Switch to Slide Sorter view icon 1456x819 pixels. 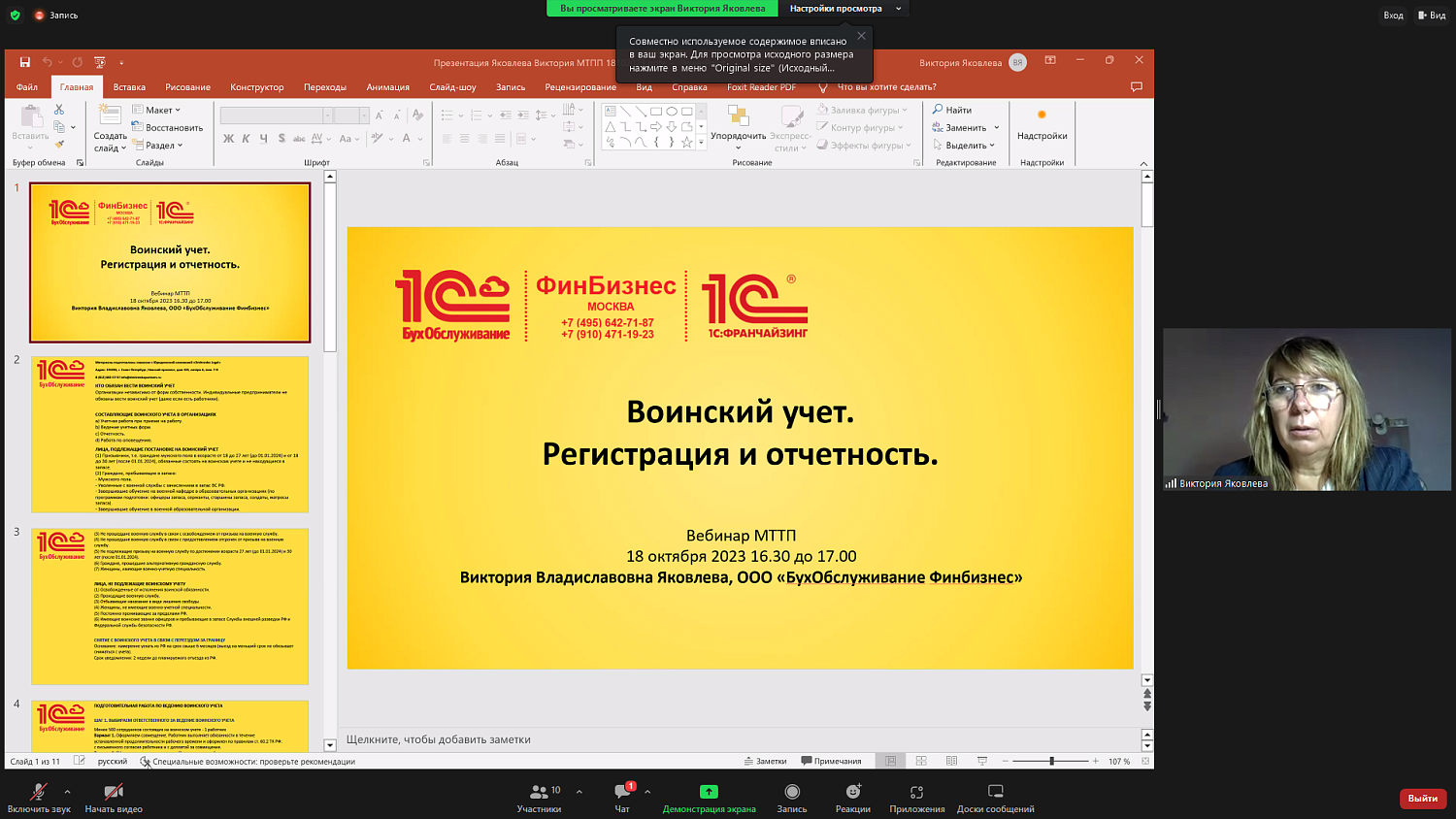tap(921, 761)
